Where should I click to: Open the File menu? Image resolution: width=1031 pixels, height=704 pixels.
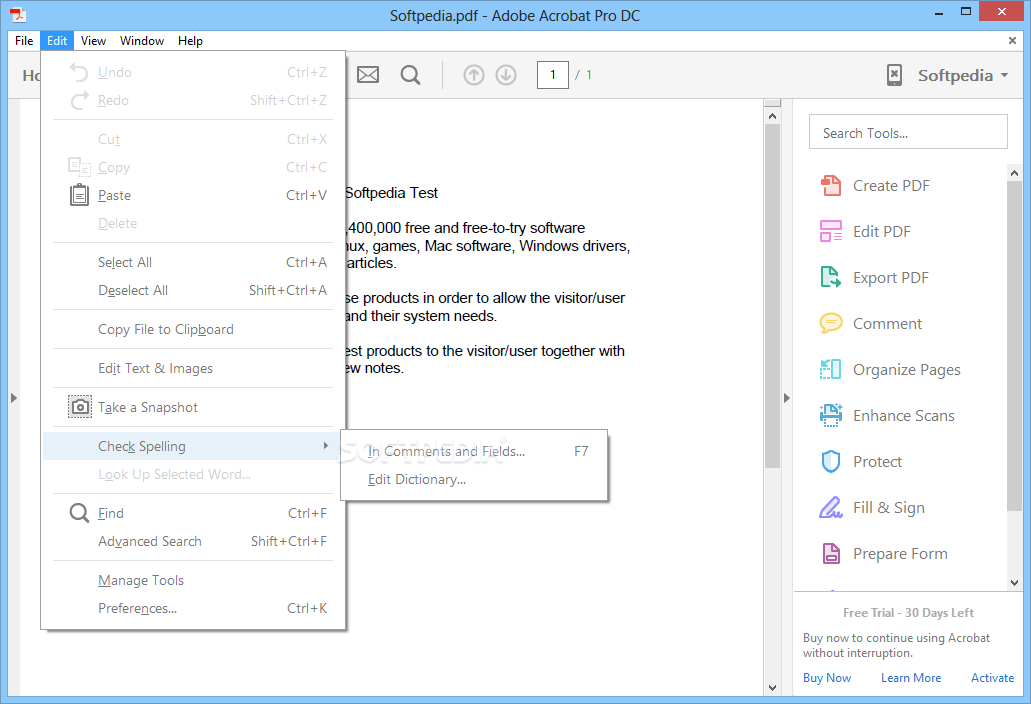(x=24, y=41)
